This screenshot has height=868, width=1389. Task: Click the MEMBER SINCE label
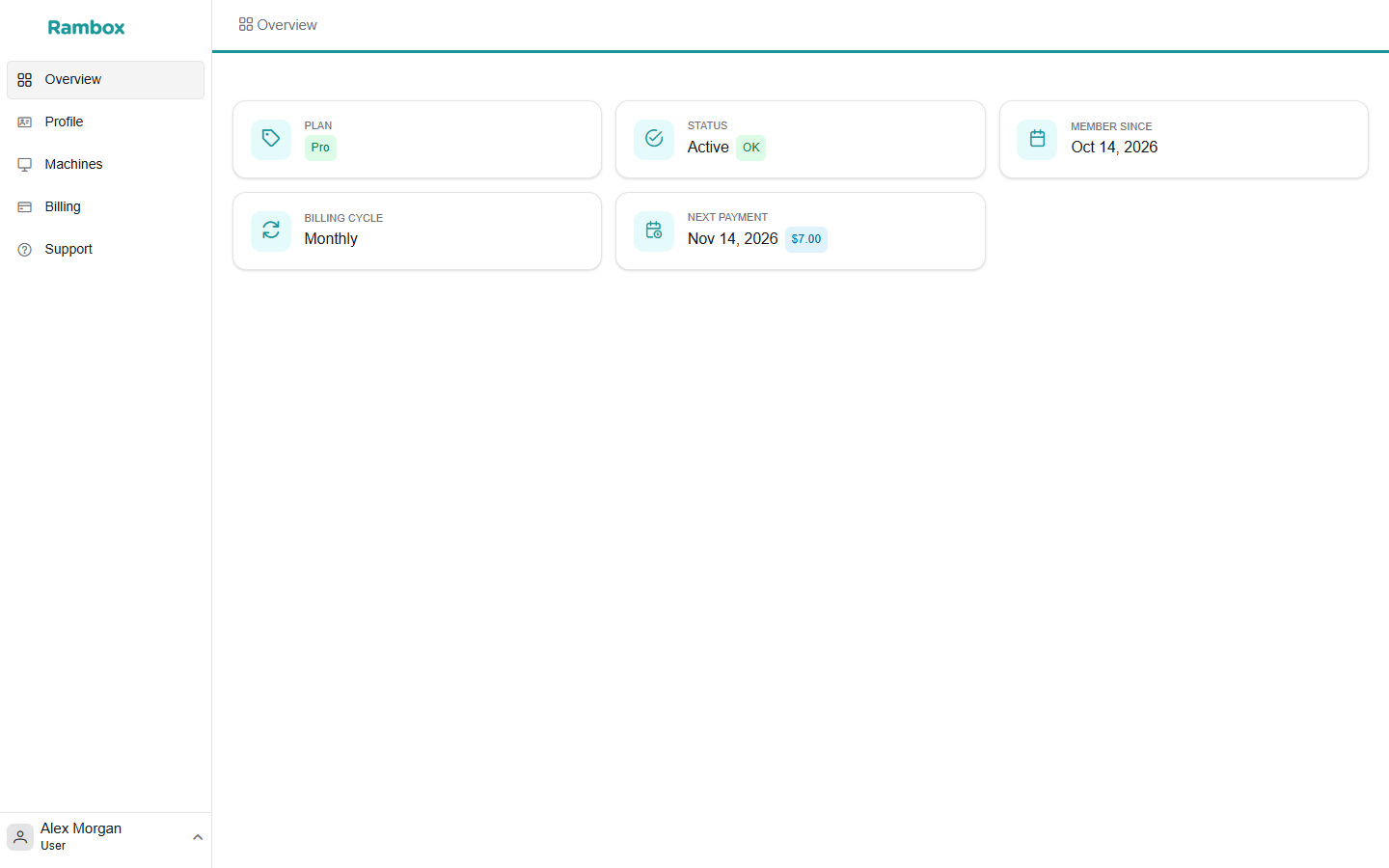1111,126
